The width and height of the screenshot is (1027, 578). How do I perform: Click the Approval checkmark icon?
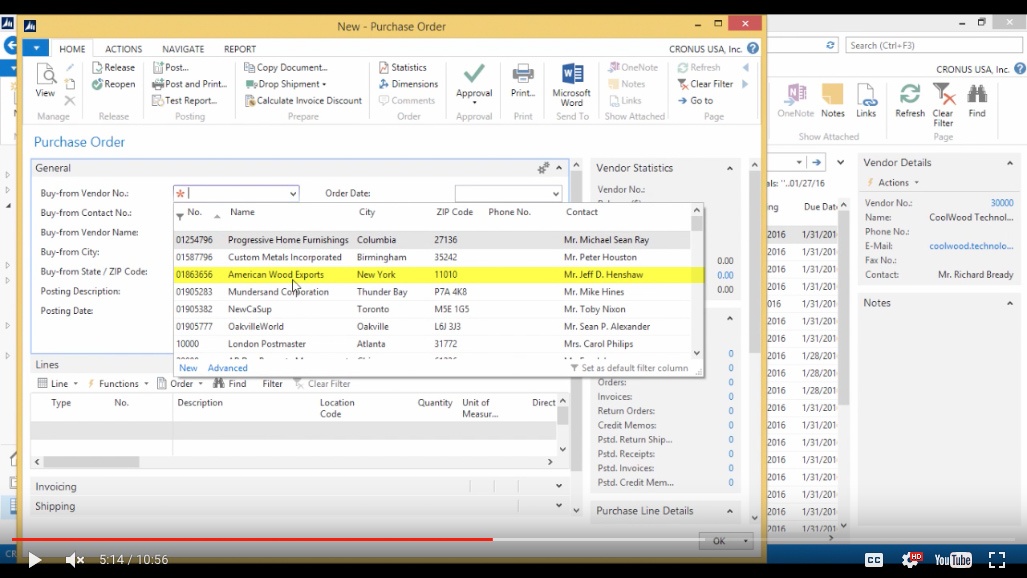pos(474,73)
